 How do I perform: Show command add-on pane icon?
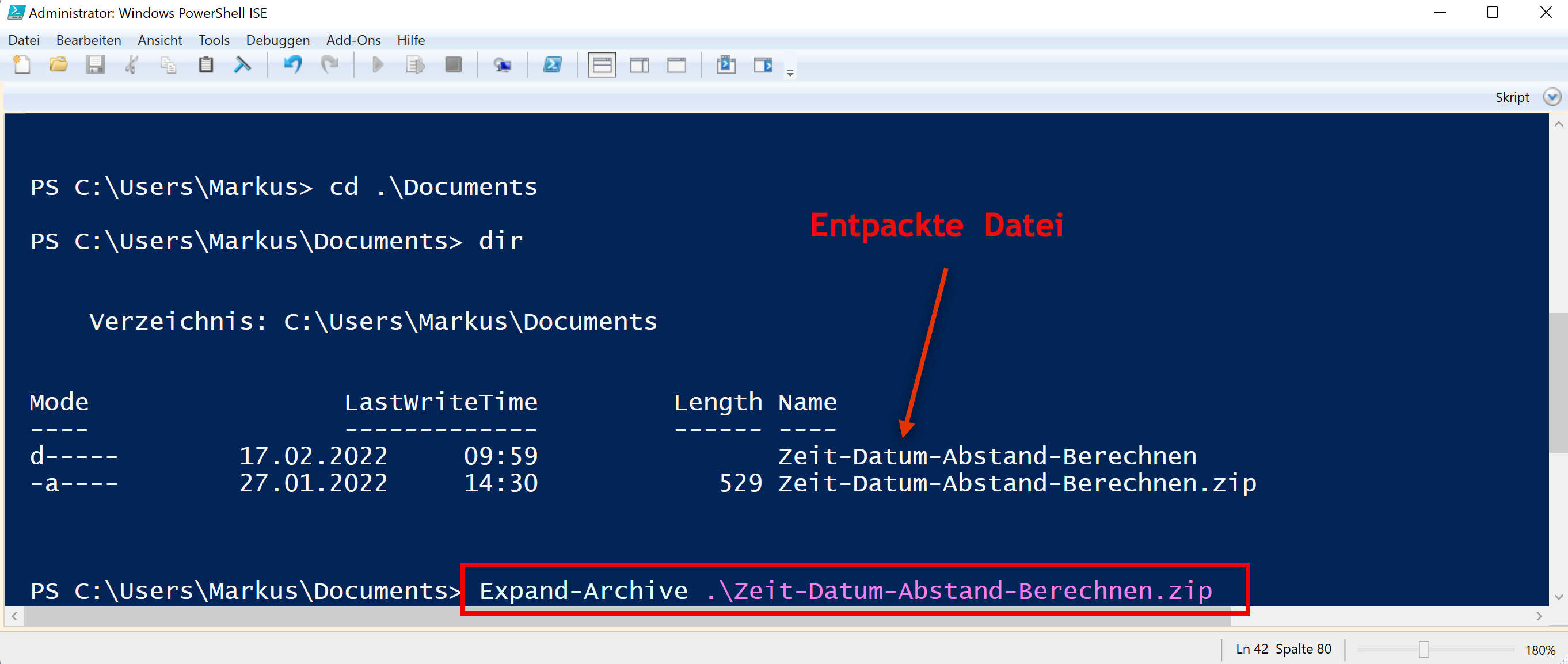coord(763,65)
